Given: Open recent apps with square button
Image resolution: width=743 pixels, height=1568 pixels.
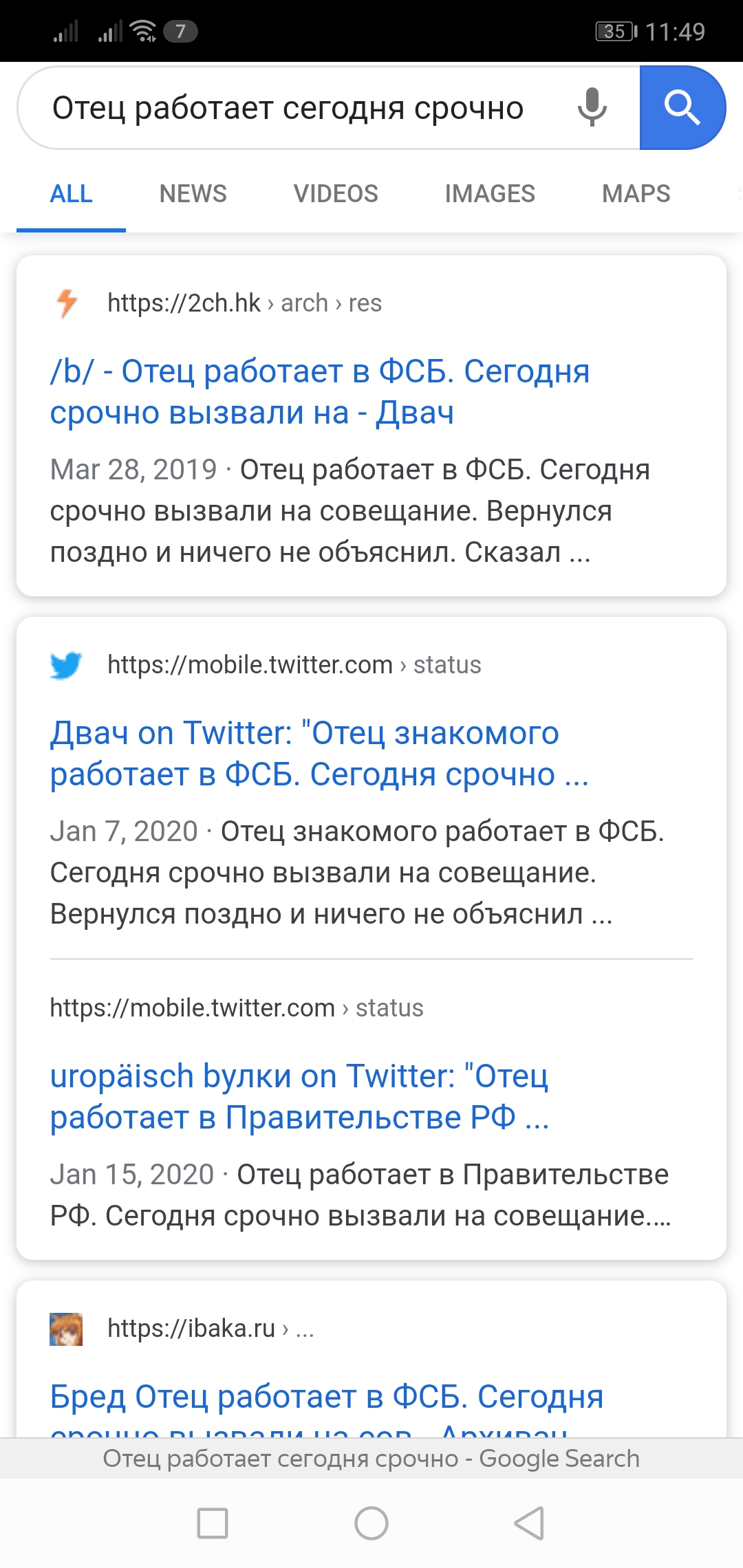Looking at the screenshot, I should [x=213, y=1523].
